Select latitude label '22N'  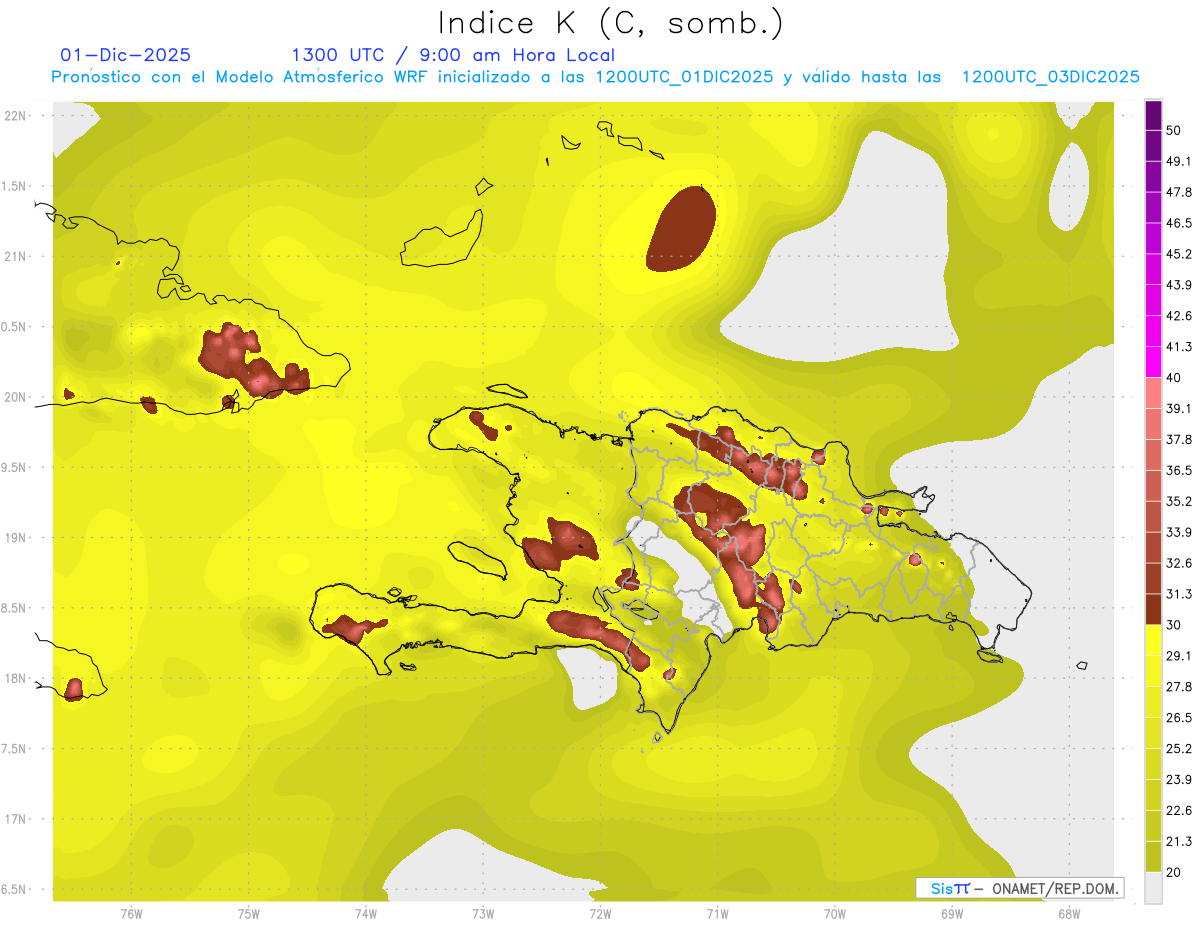point(15,116)
